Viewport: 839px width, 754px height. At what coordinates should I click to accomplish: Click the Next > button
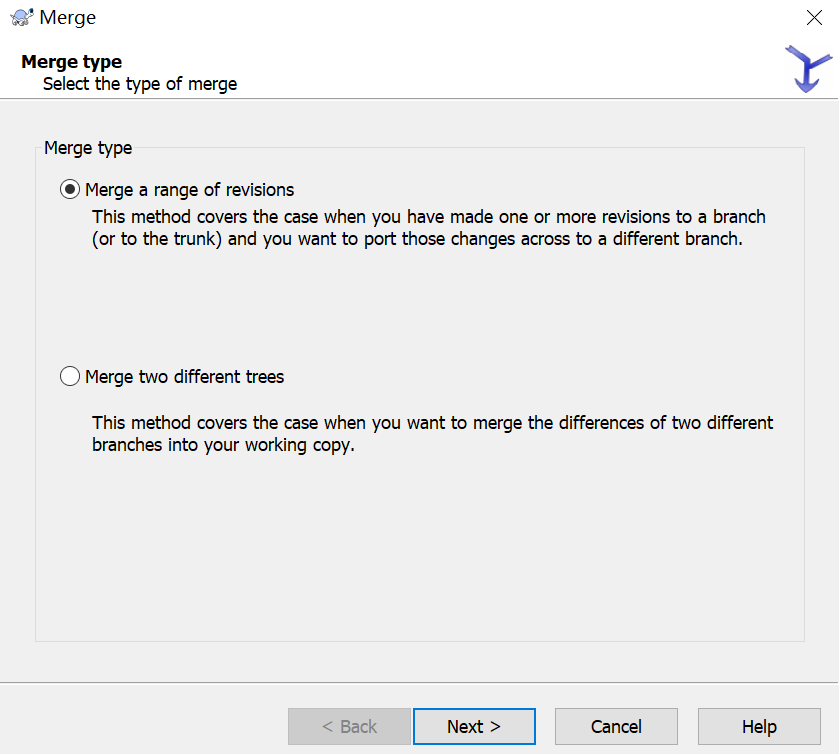474,727
